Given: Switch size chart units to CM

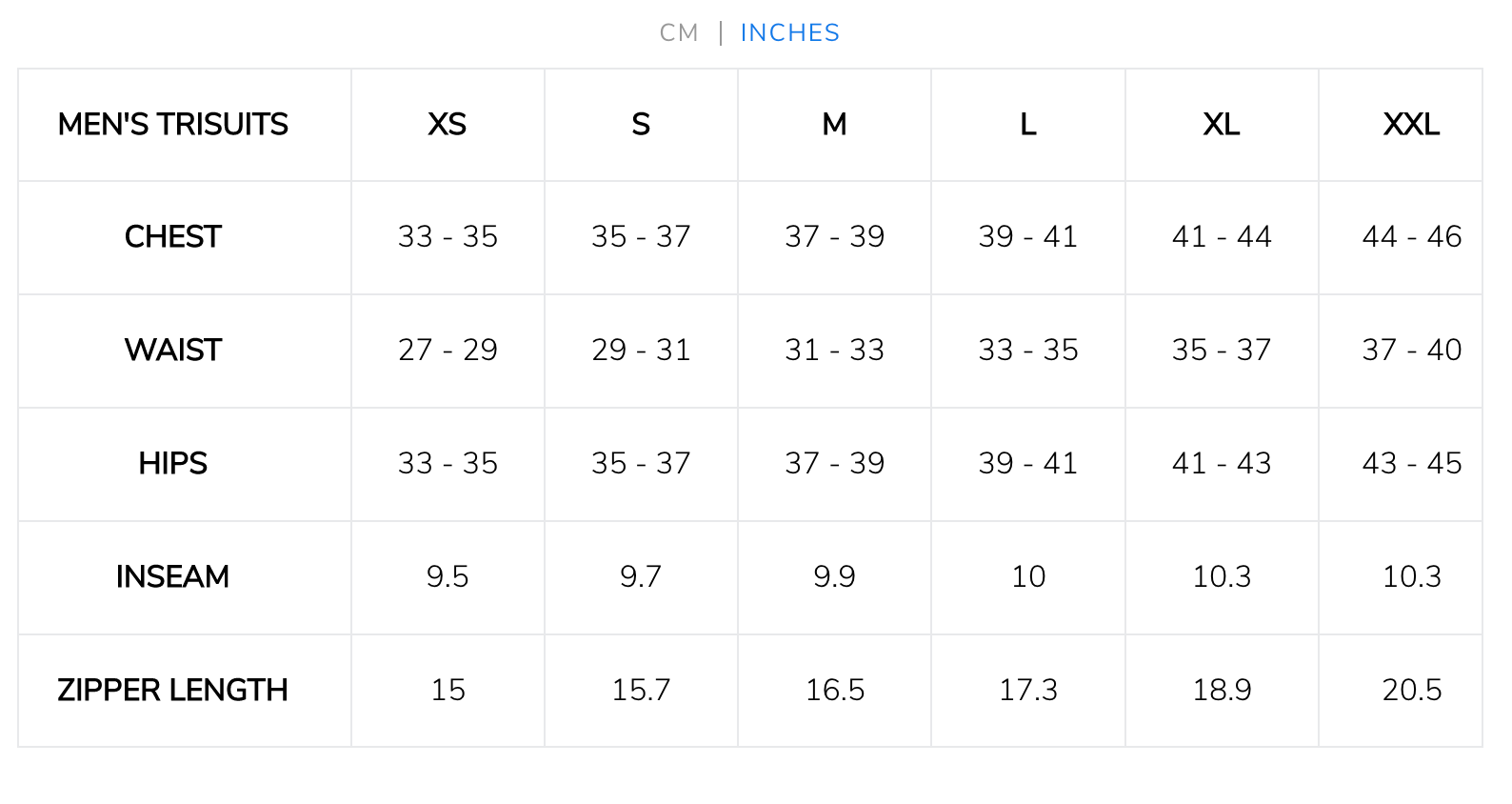Looking at the screenshot, I should [x=679, y=33].
